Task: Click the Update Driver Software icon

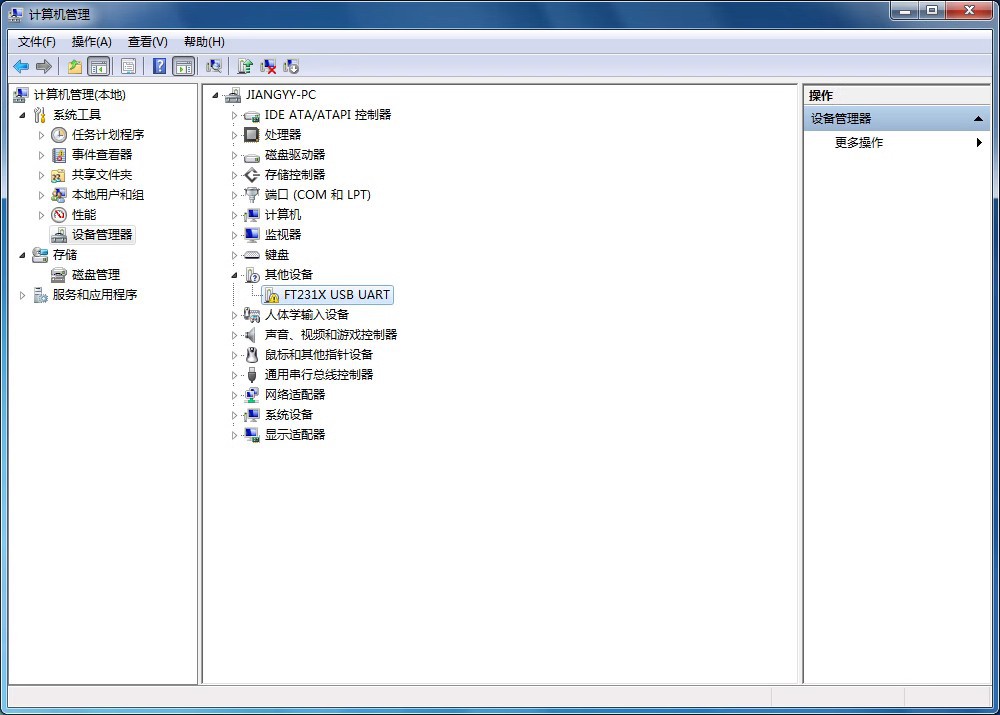Action: (x=245, y=66)
